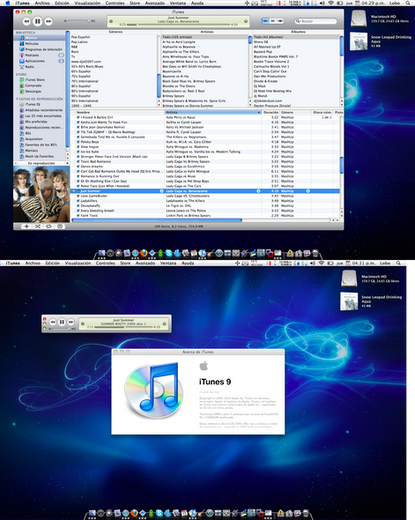Uncheck the I Kissed A Barbie Girl checkbox
Image resolution: width=415 pixels, height=520 pixels.
(x=78, y=117)
